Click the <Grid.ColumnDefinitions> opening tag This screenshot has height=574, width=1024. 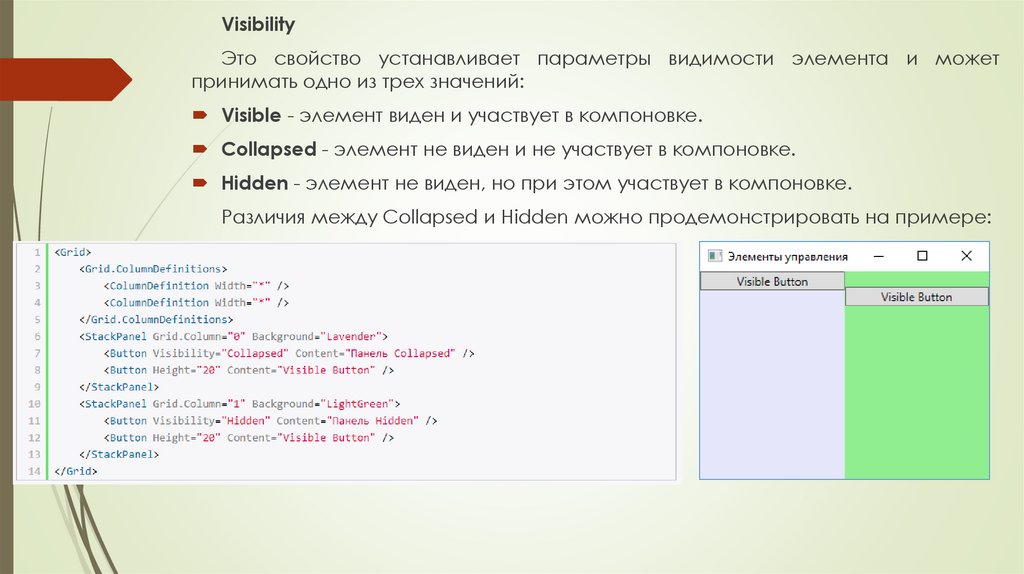tap(153, 269)
